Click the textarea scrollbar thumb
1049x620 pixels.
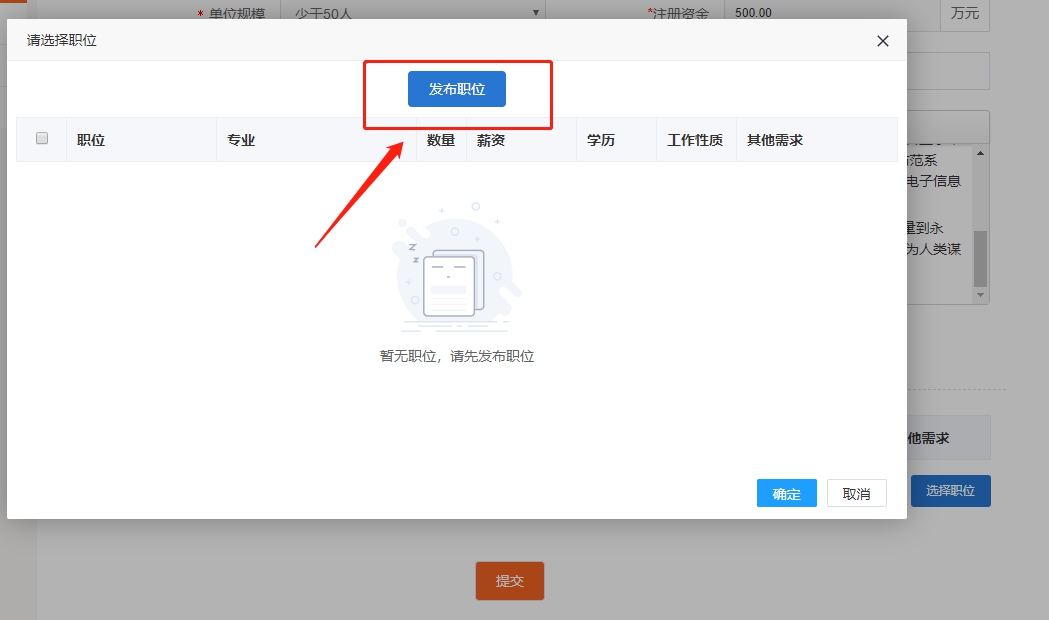[980, 258]
